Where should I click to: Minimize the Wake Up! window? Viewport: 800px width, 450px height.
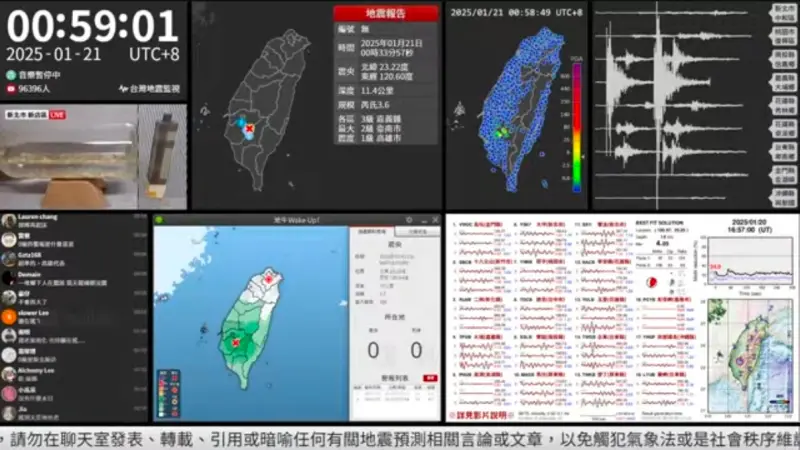423,220
